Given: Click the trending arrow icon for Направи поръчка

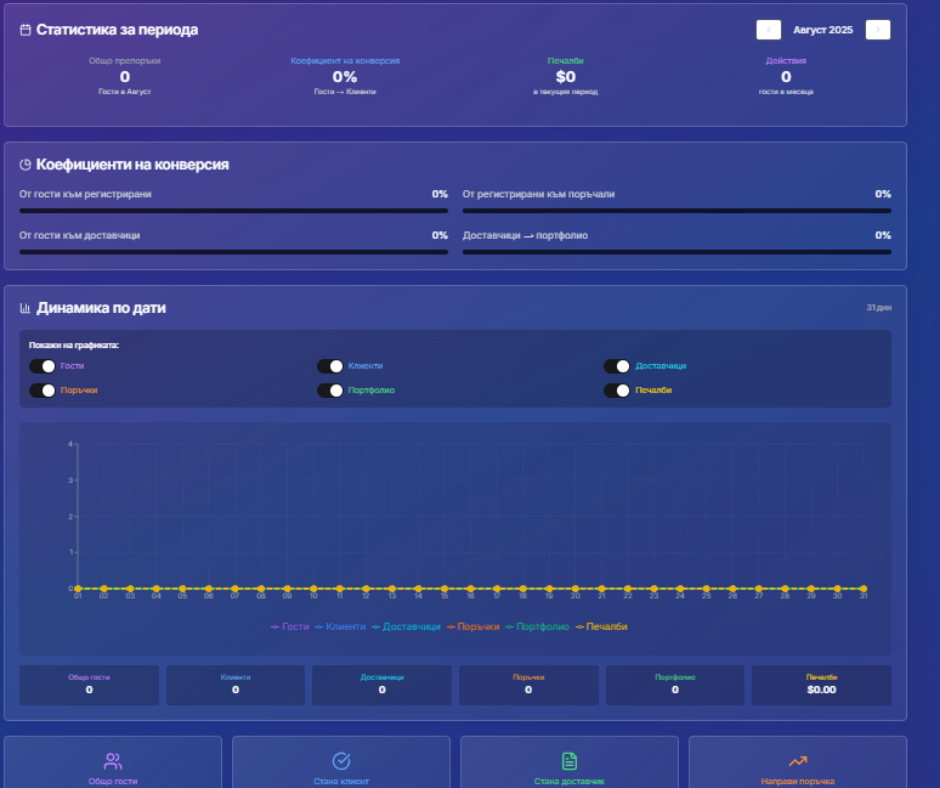Looking at the screenshot, I should (797, 762).
